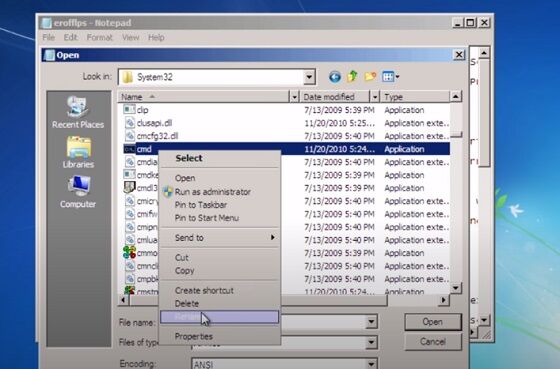Open the View Menu icon

391,76
